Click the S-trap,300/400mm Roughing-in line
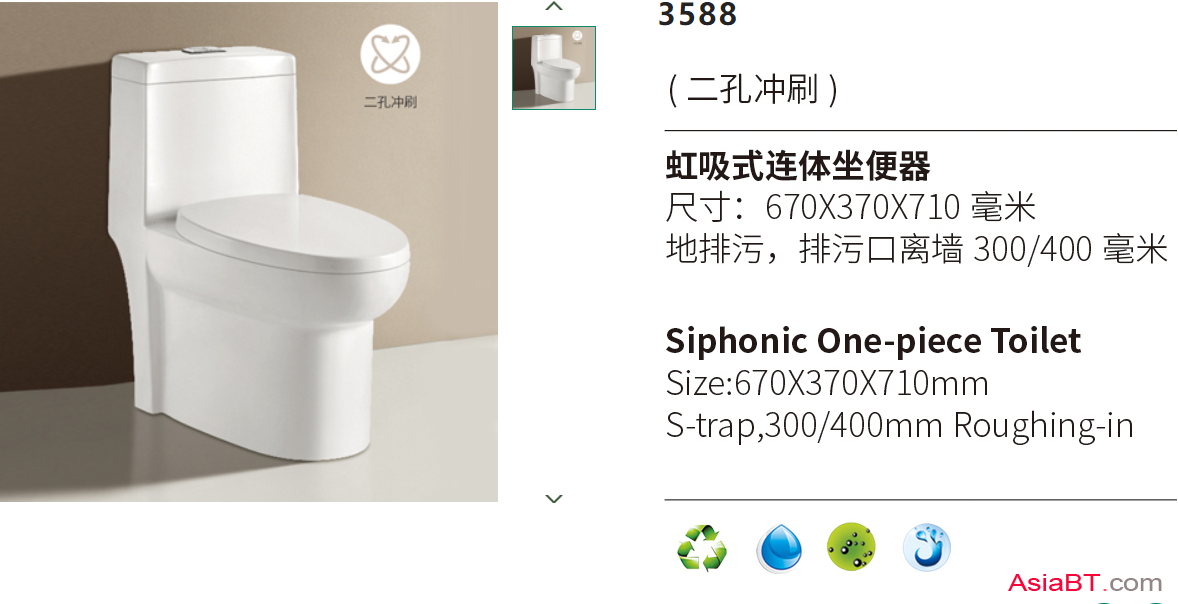This screenshot has width=1178, height=604. [899, 426]
